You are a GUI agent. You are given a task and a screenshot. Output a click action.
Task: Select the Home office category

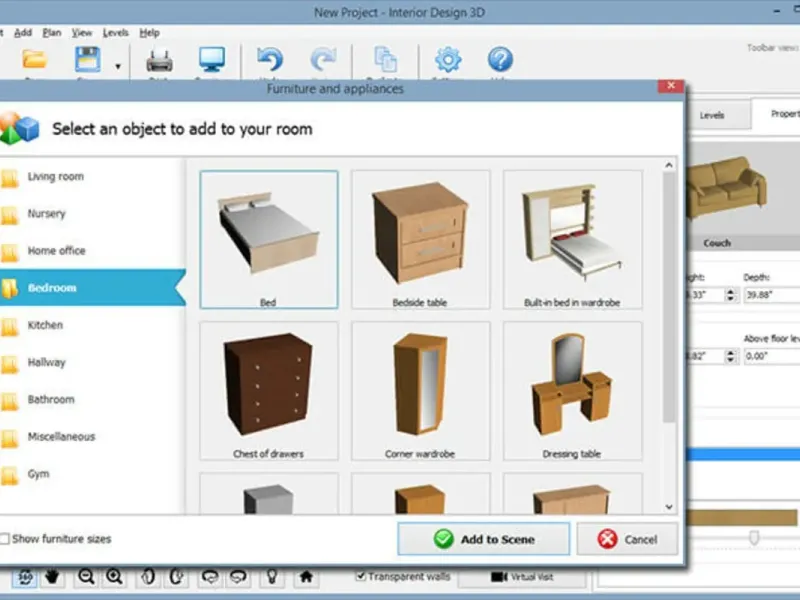(92, 251)
